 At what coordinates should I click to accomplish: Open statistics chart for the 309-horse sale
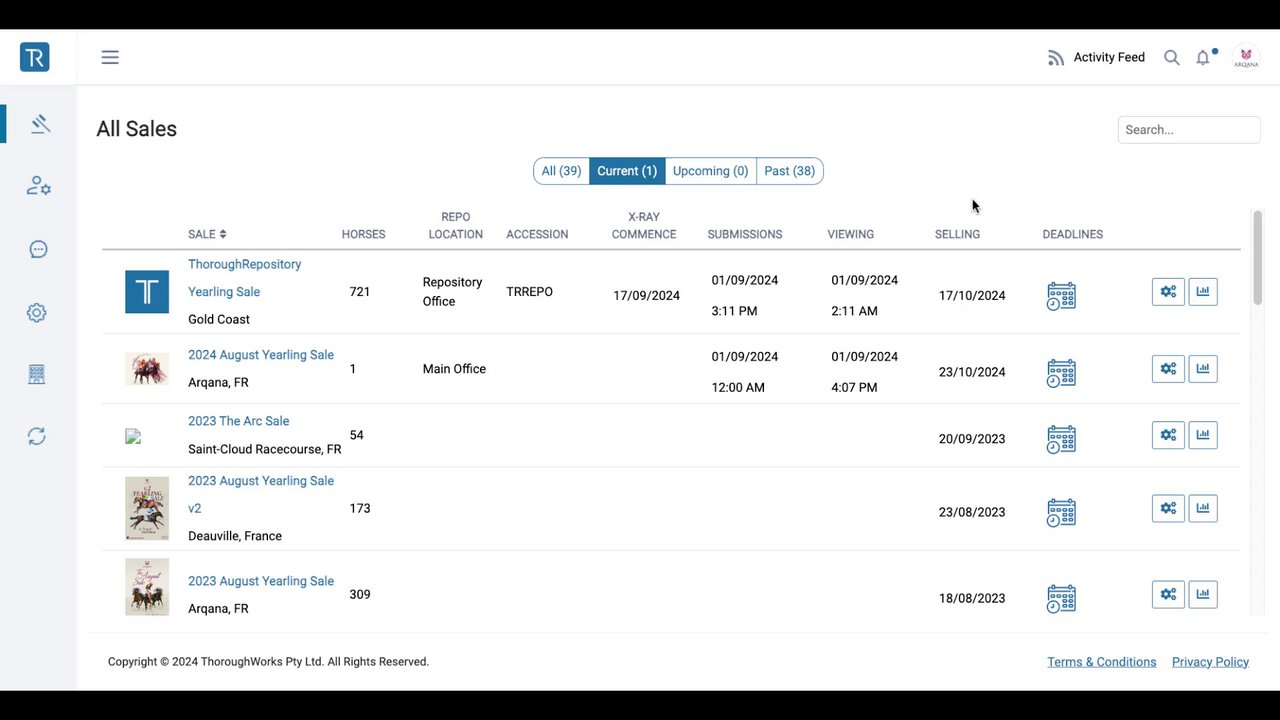[x=1203, y=594]
